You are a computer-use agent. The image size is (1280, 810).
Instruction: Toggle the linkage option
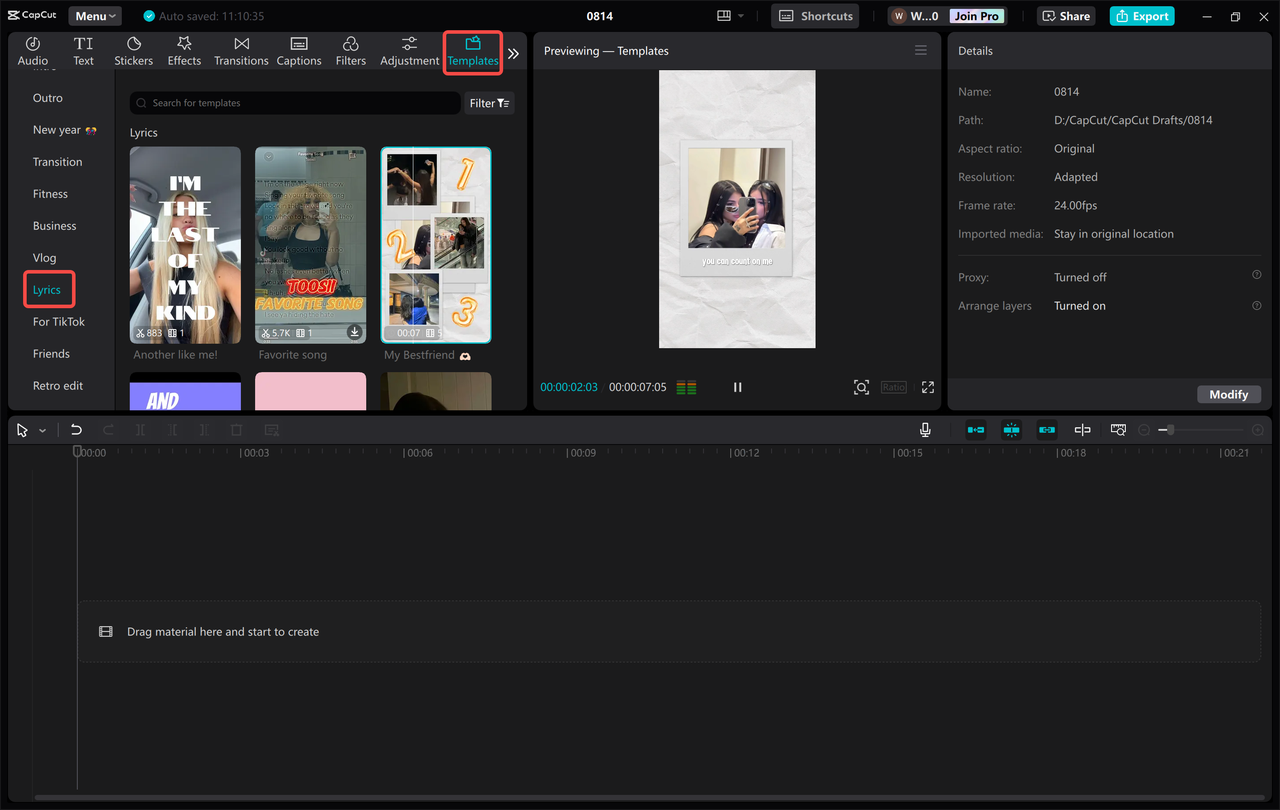[1047, 430]
